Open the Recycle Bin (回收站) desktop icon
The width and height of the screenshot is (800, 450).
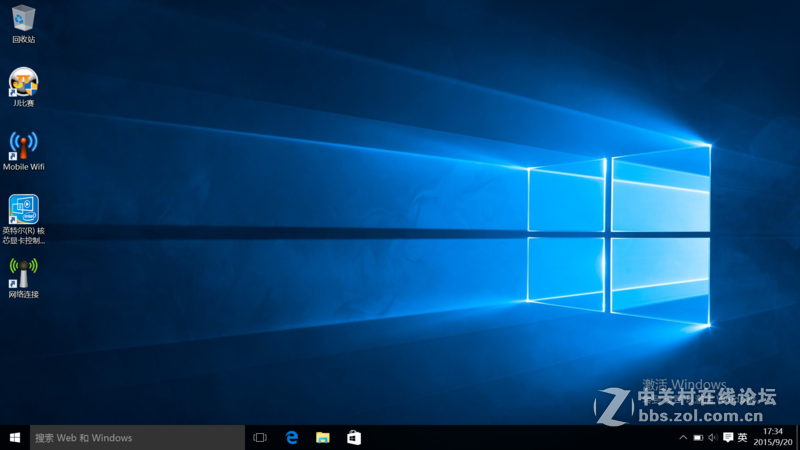pyautogui.click(x=23, y=18)
